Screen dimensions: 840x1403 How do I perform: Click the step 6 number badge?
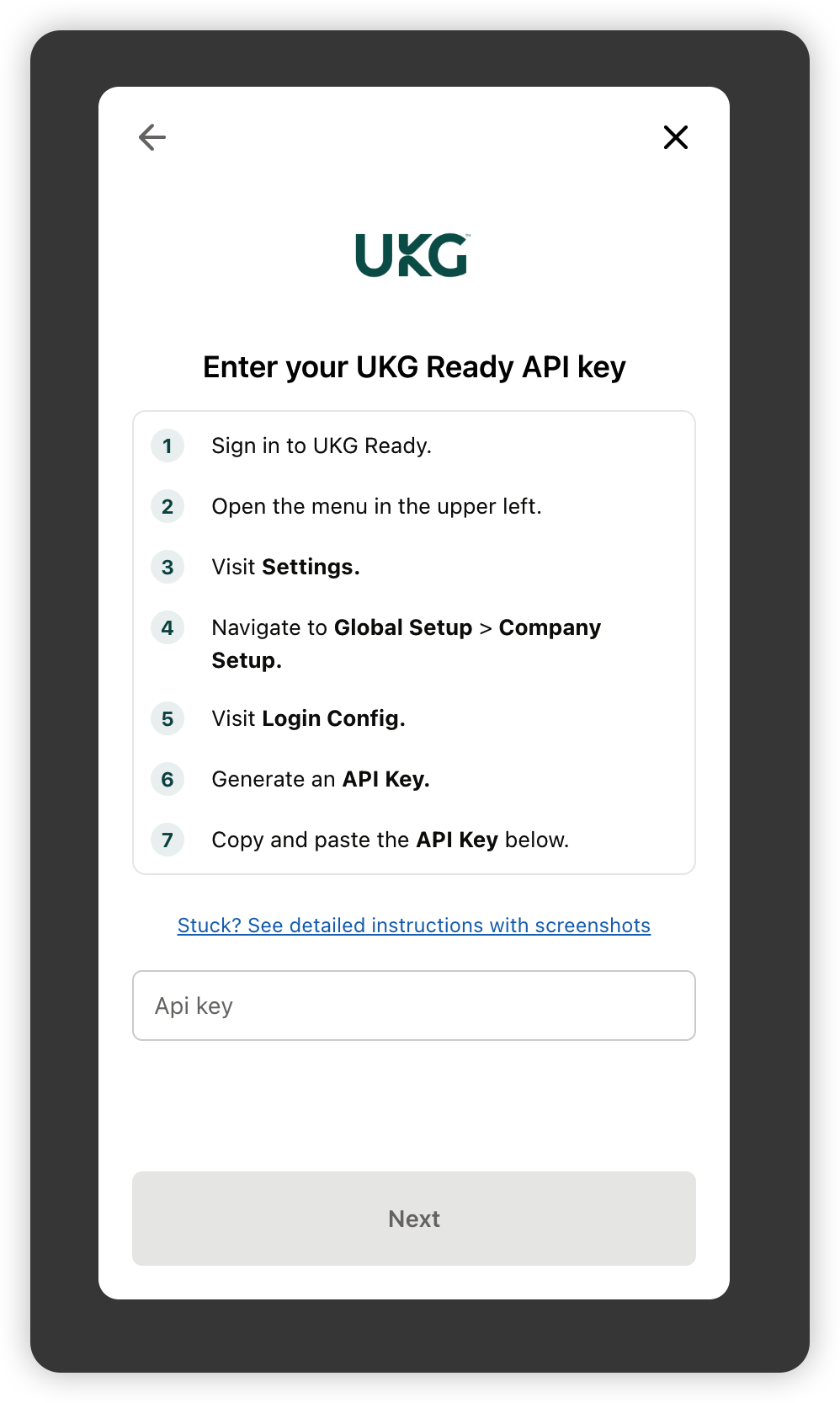pos(167,779)
